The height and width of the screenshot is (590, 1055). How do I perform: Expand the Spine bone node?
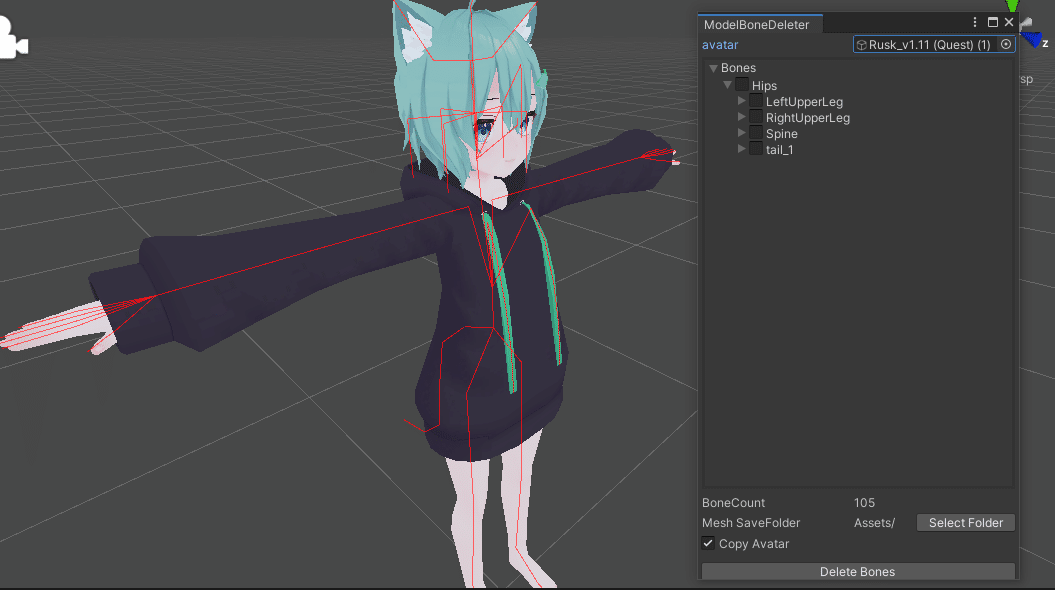pyautogui.click(x=741, y=133)
